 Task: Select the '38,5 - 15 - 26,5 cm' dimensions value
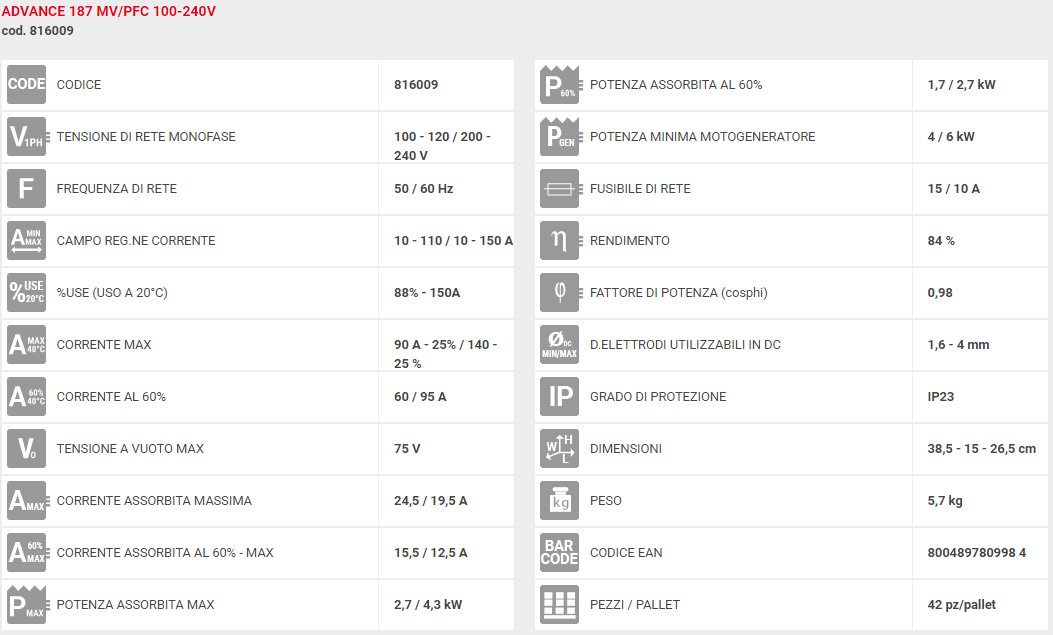(x=982, y=449)
